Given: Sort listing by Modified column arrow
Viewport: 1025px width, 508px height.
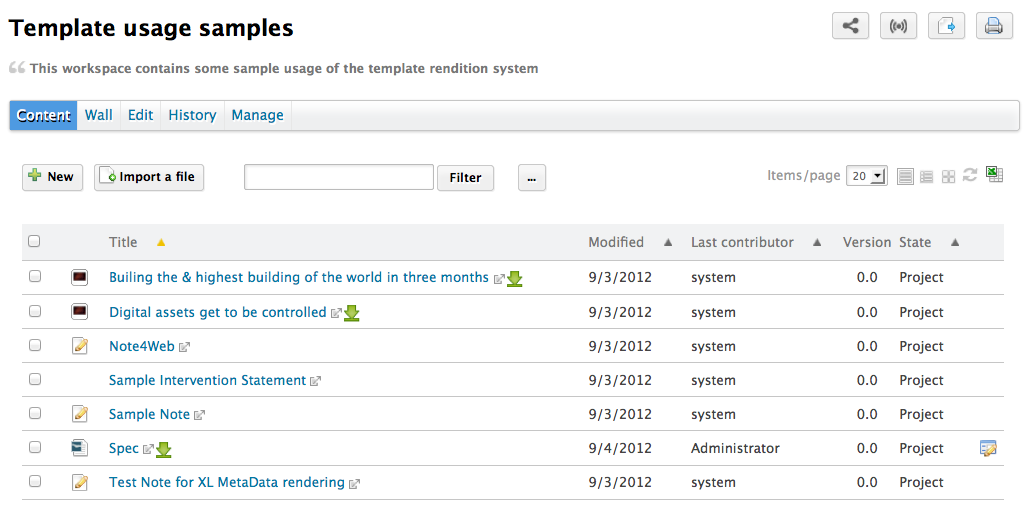Looking at the screenshot, I should point(668,242).
